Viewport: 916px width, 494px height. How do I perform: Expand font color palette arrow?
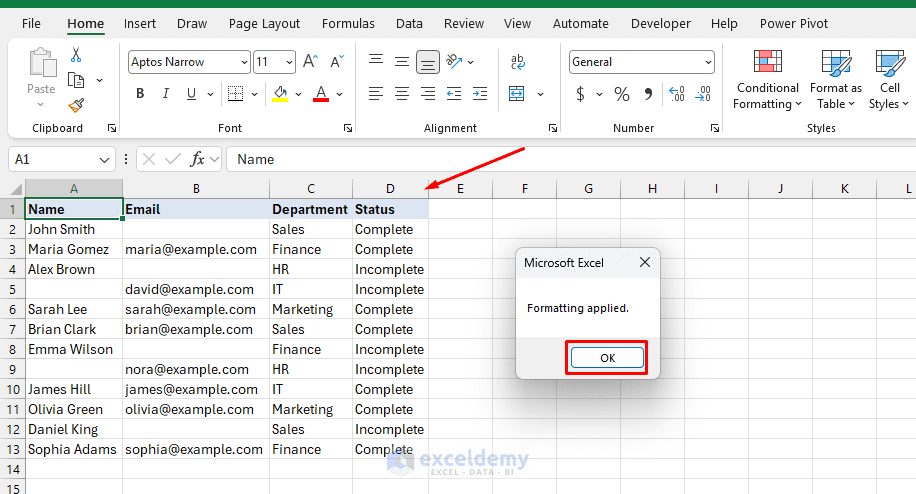339,94
